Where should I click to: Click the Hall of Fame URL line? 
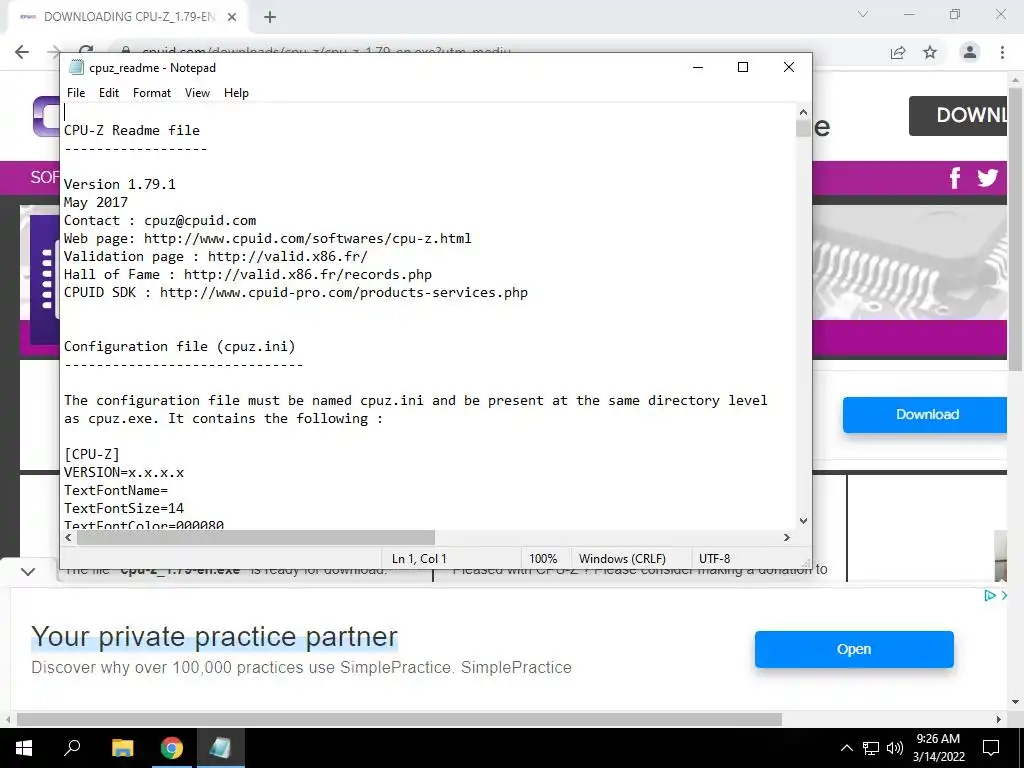pos(248,274)
